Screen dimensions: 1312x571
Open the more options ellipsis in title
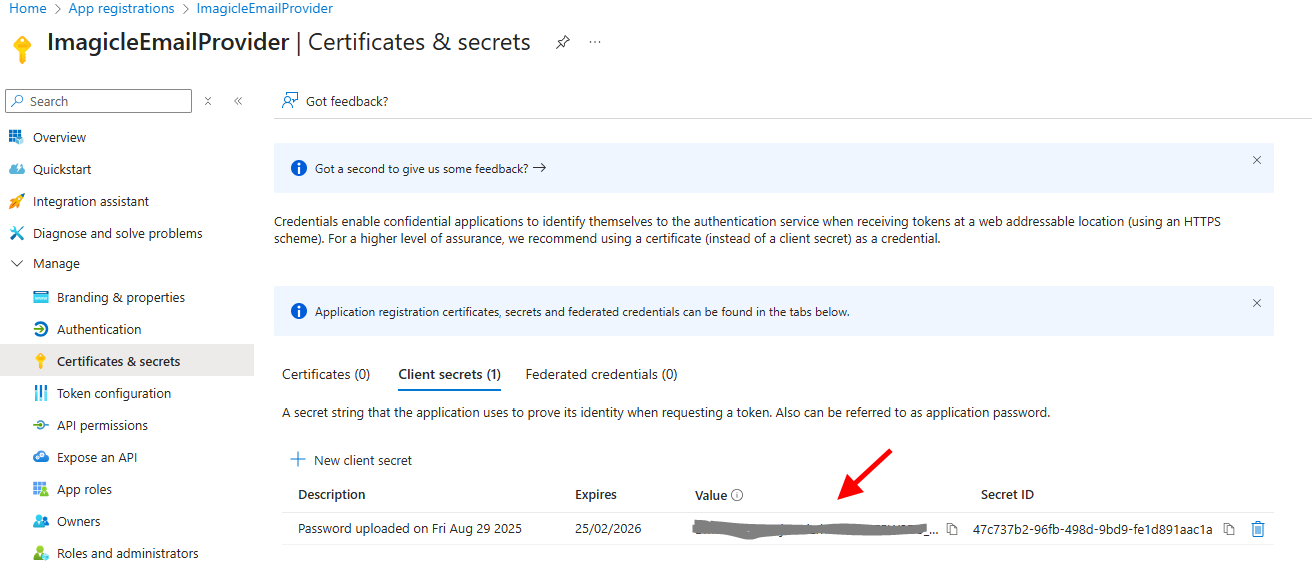(x=595, y=42)
